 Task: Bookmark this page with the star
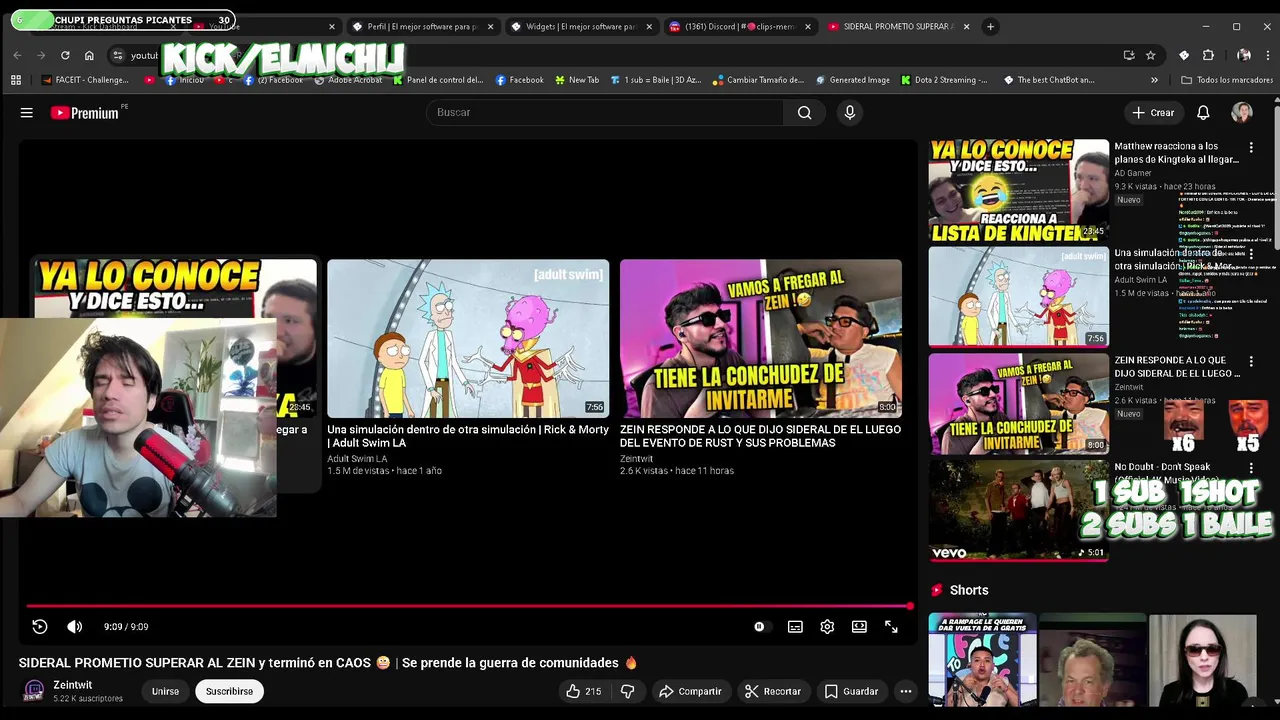[x=1151, y=56]
